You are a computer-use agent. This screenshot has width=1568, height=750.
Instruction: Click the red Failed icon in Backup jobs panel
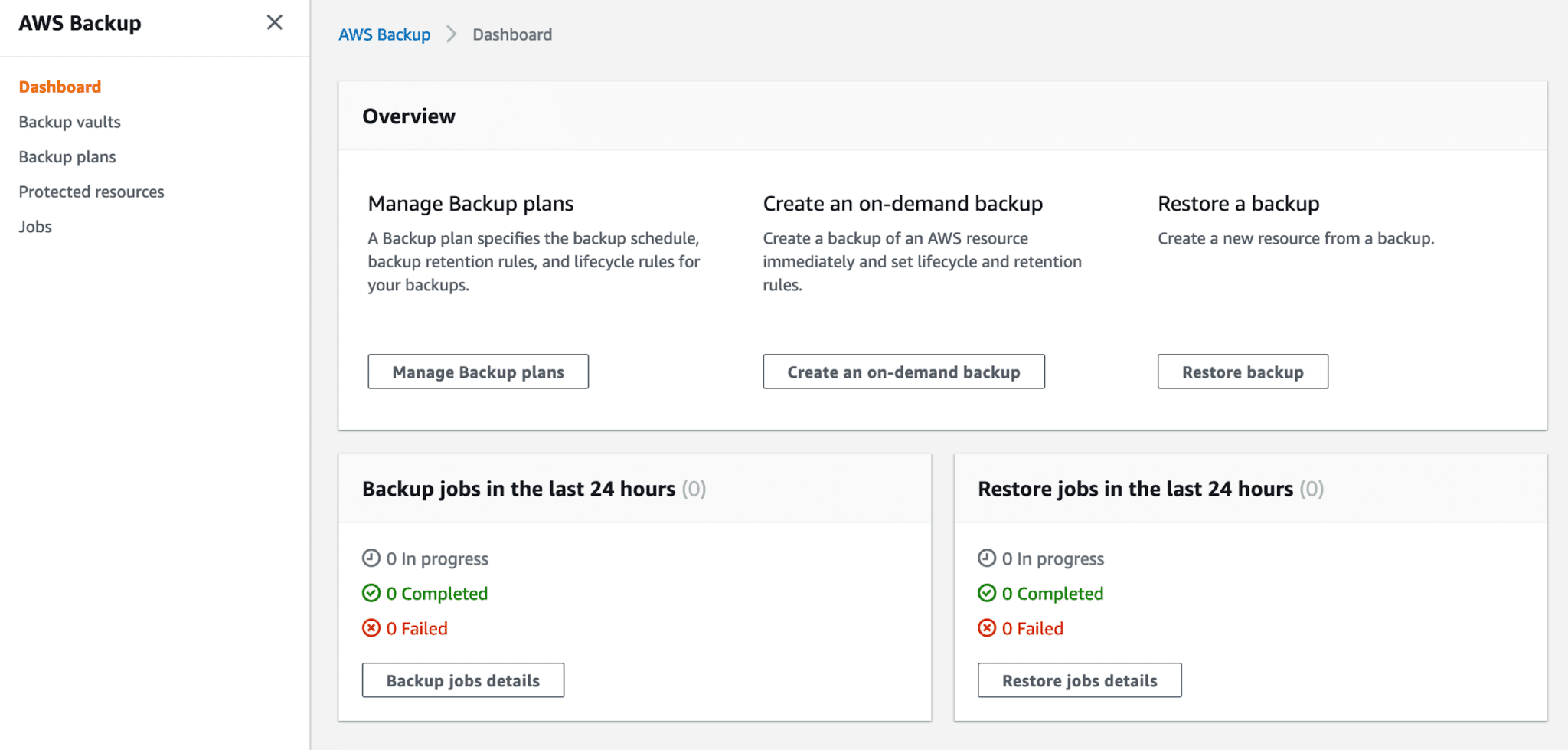coord(372,628)
